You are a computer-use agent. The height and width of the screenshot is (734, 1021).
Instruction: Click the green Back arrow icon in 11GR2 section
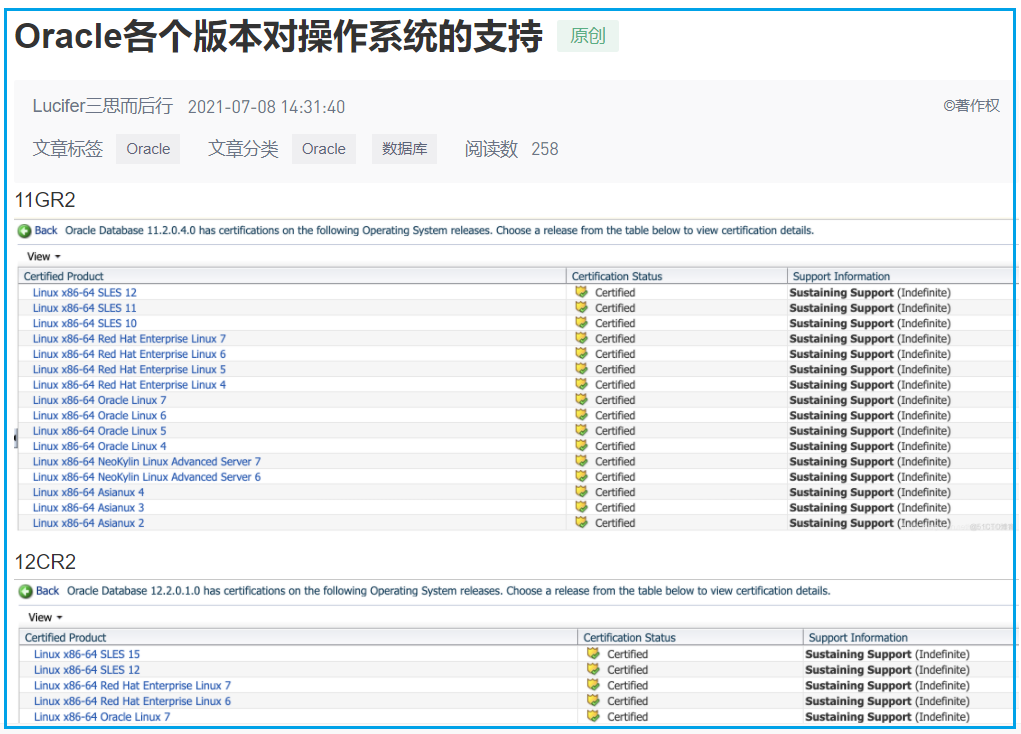25,231
